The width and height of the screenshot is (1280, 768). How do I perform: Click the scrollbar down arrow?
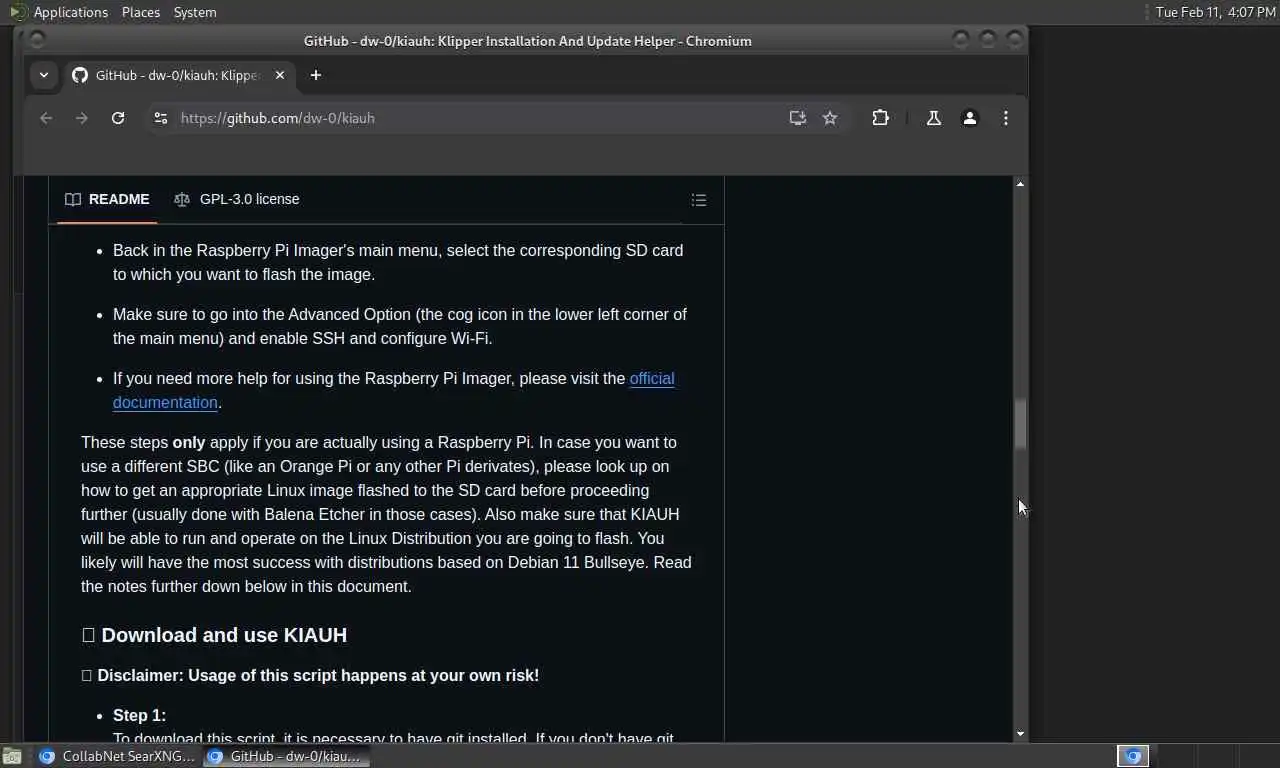1020,734
